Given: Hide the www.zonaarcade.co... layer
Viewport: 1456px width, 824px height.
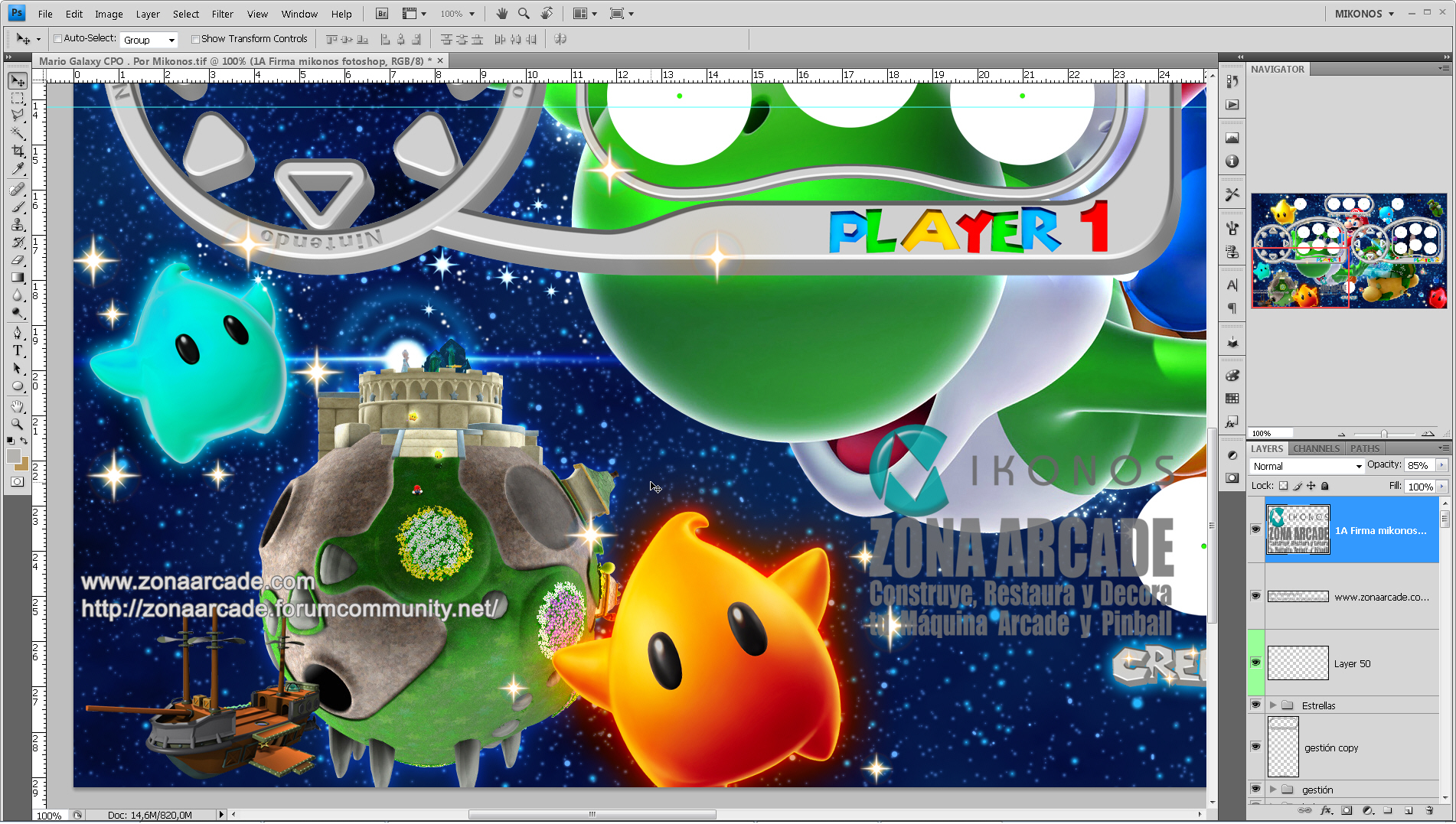Looking at the screenshot, I should (x=1255, y=595).
